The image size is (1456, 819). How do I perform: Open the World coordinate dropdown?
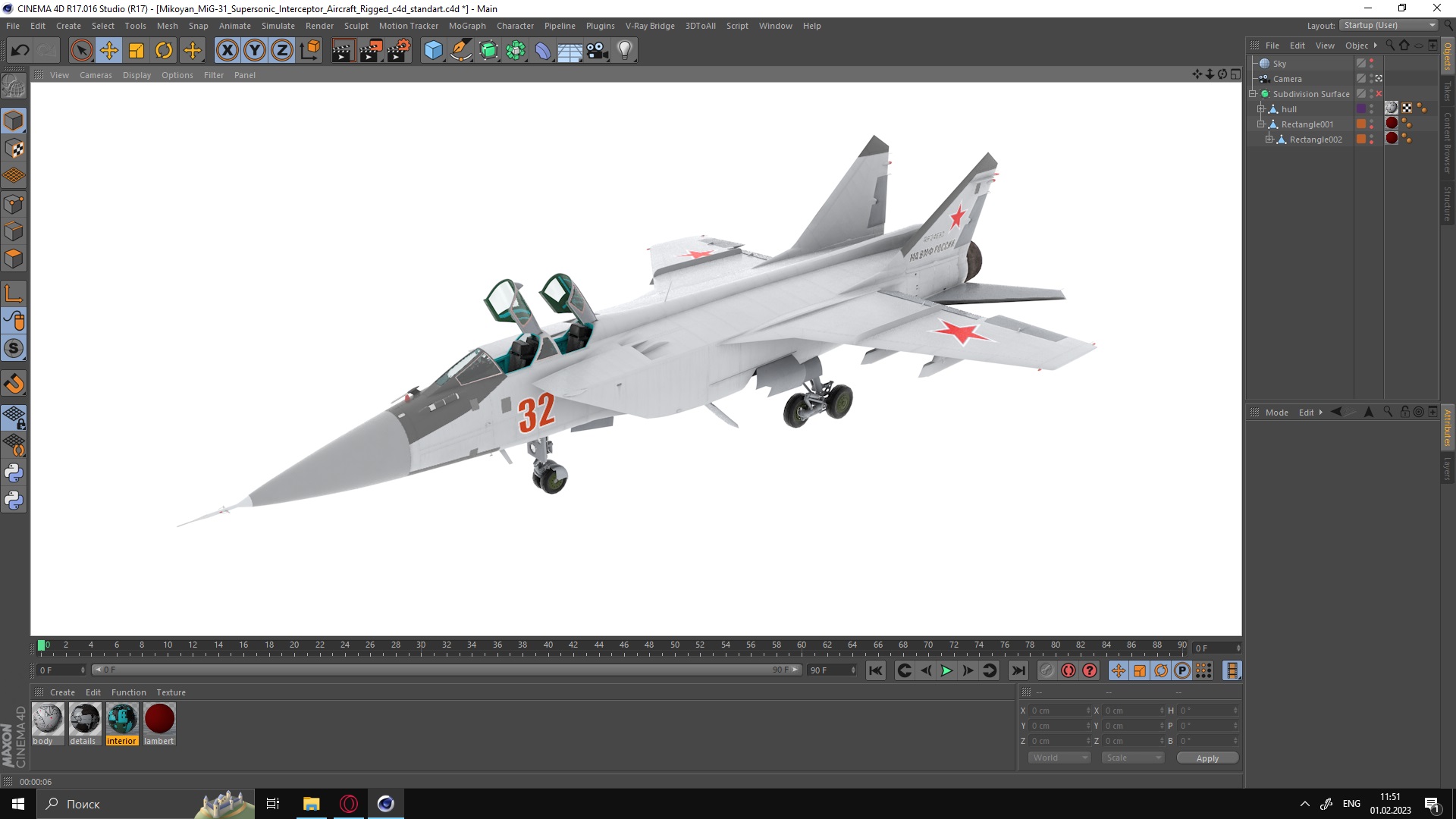(1059, 758)
